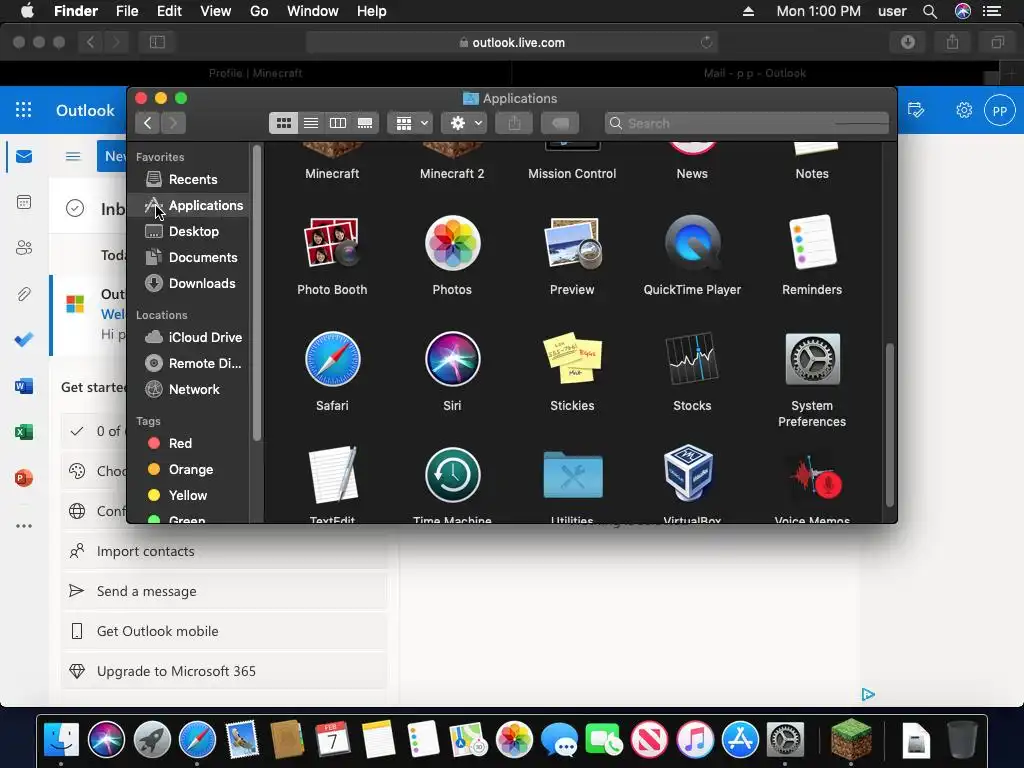The width and height of the screenshot is (1024, 768).
Task: Open the Help menu in the menu bar
Action: (372, 11)
